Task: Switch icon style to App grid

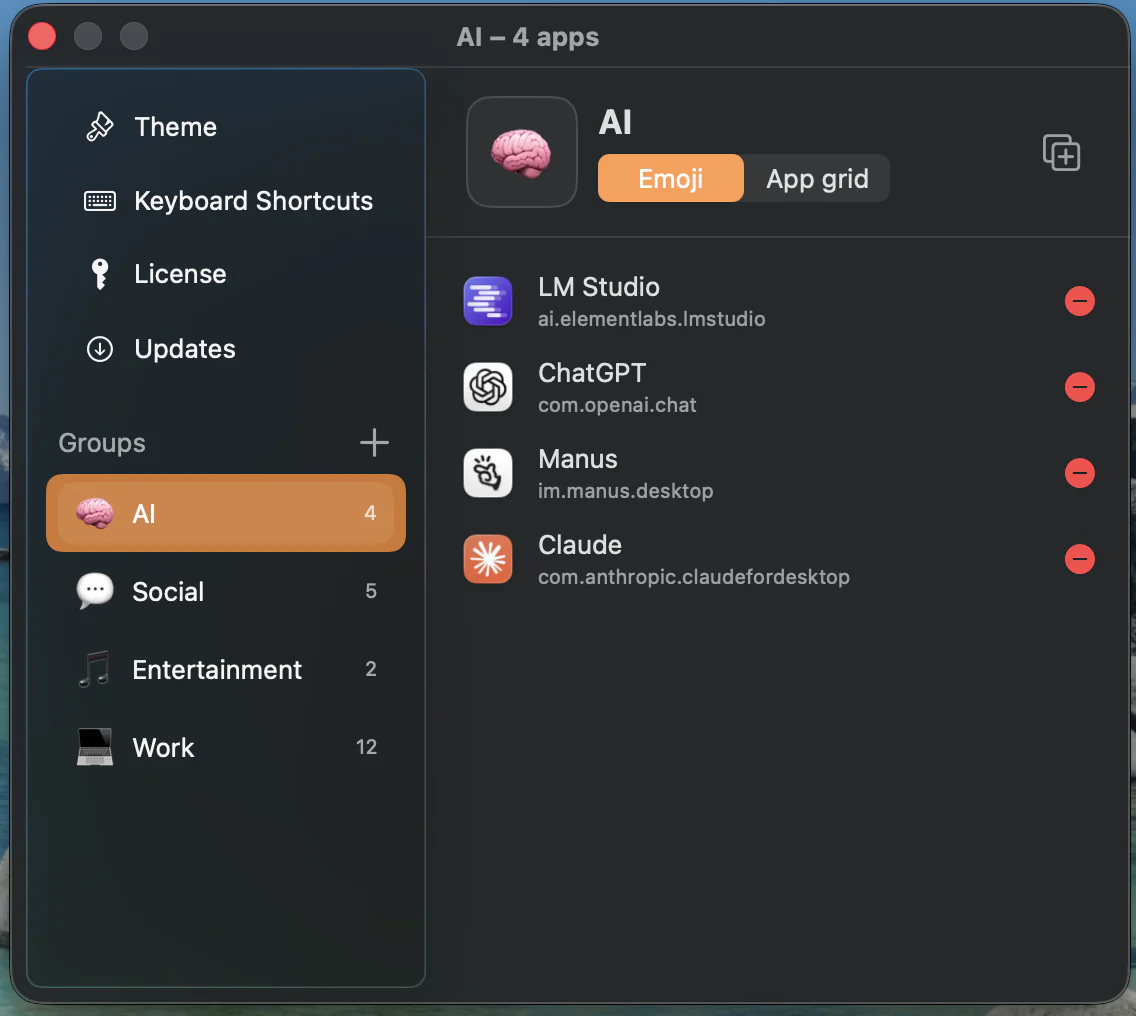Action: click(817, 178)
